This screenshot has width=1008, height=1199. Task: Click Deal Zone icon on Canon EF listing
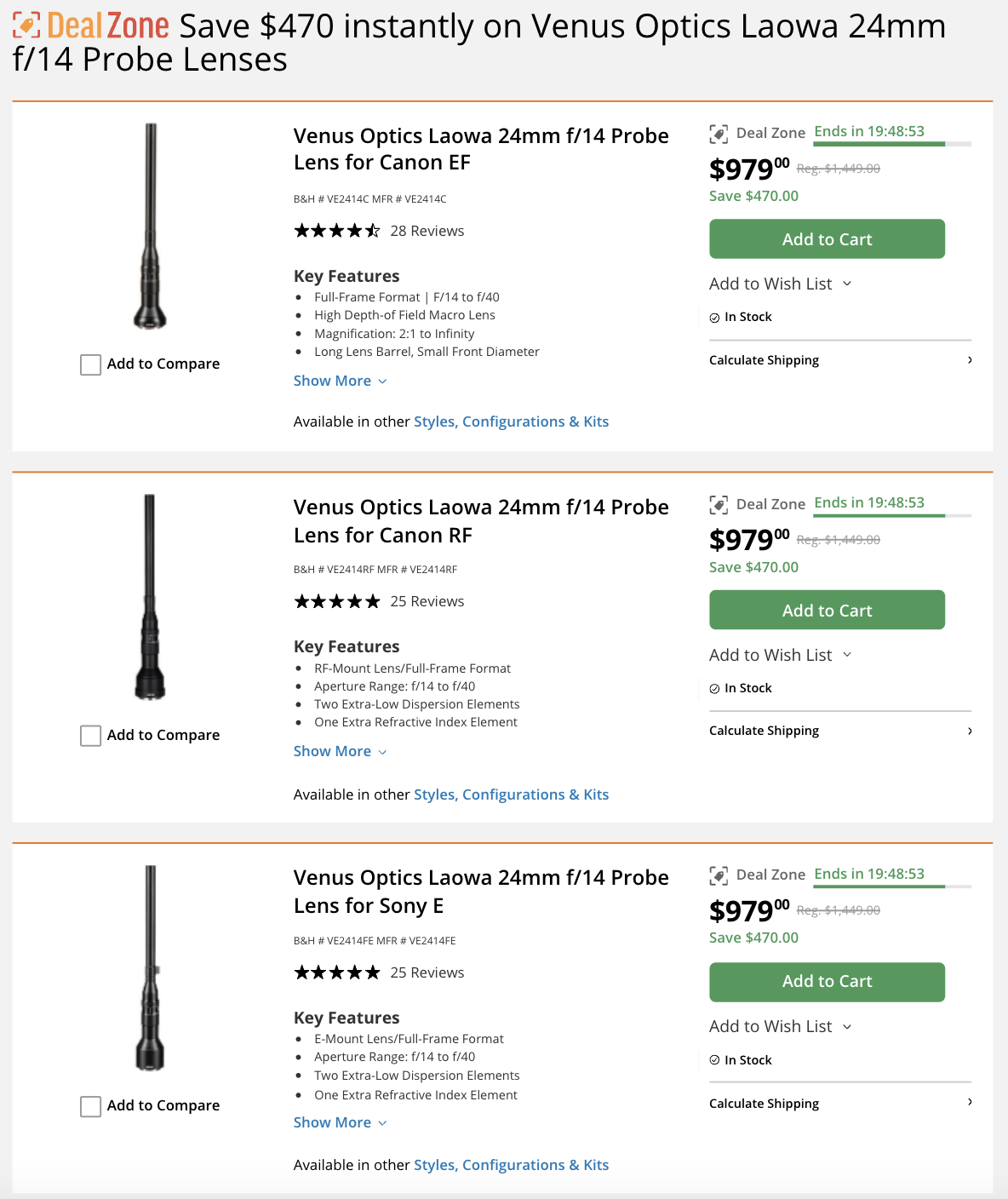click(x=719, y=134)
